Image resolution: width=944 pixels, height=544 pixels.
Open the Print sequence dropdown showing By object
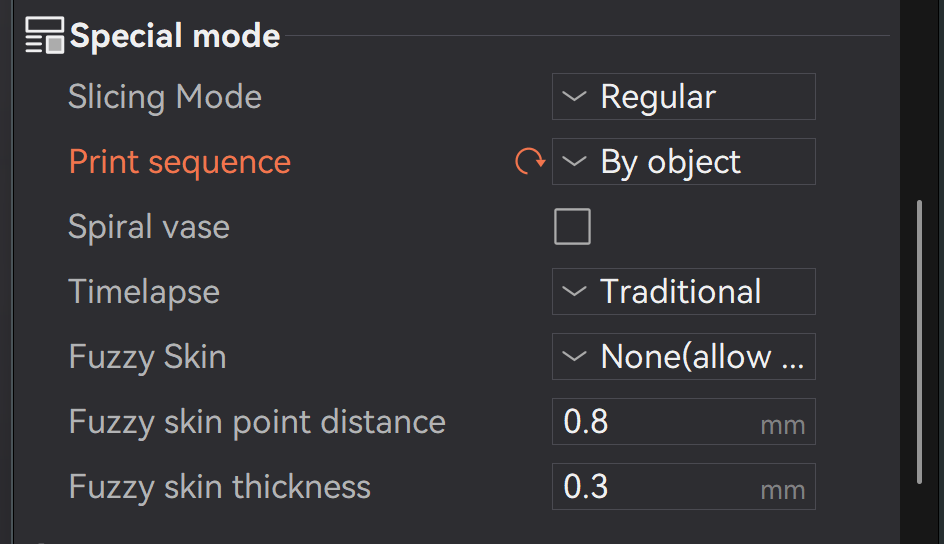[x=683, y=161]
